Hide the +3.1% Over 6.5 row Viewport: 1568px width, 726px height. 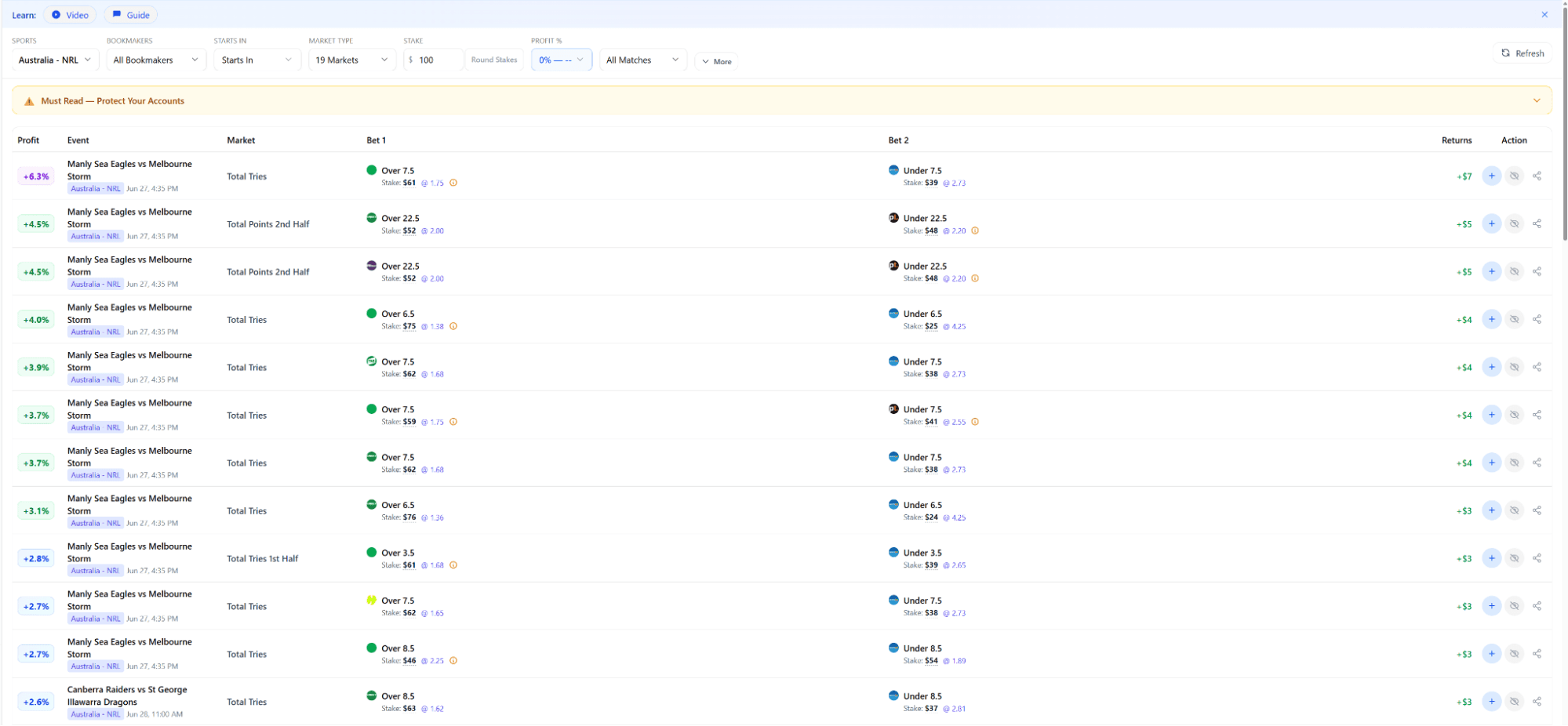click(1515, 511)
